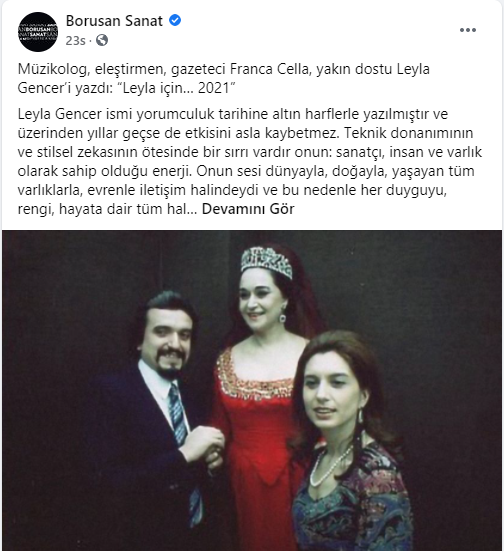The height and width of the screenshot is (551, 504).
Task: Click the woman in the red dress
Action: tap(260, 404)
